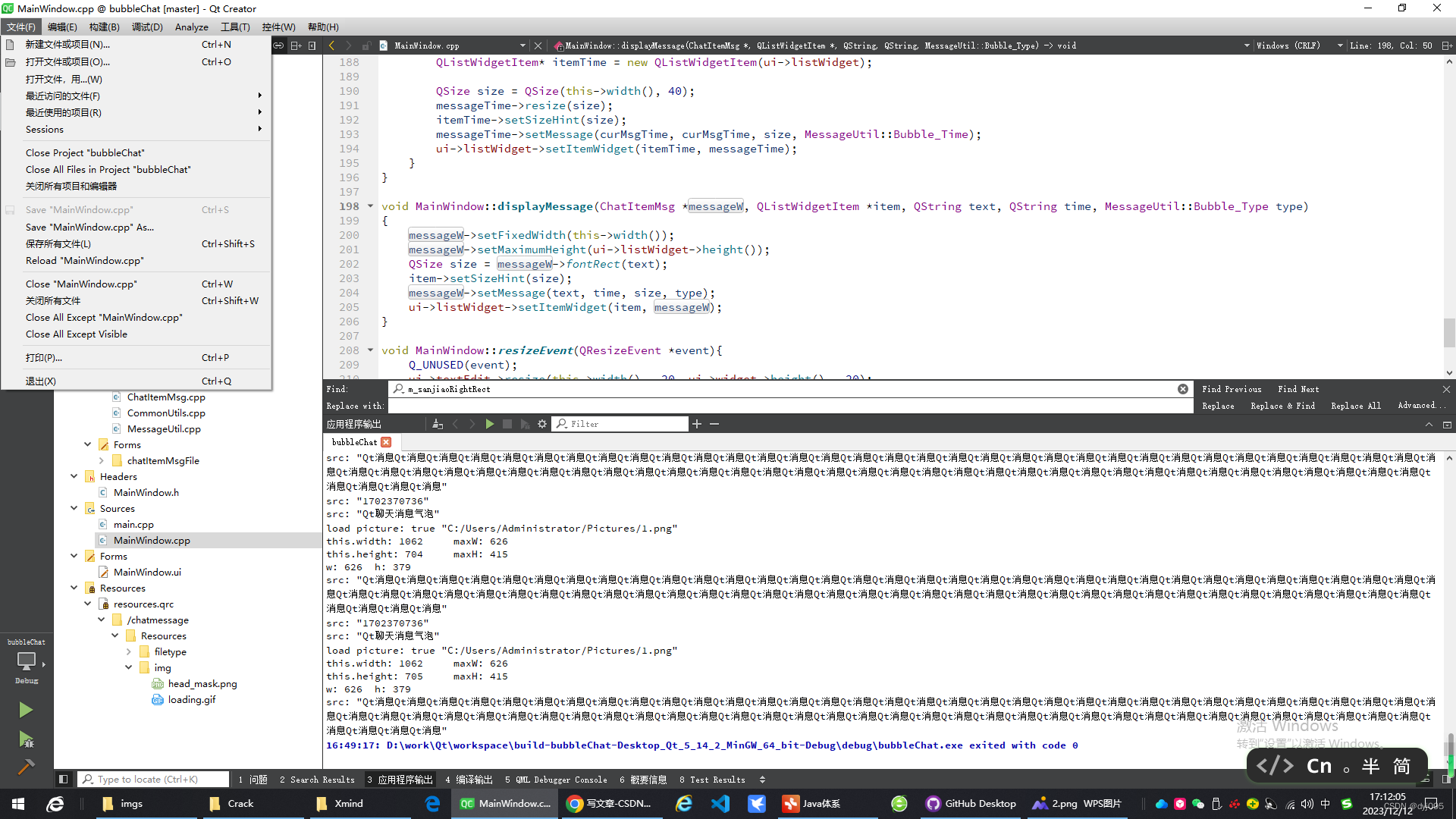Click 退出(X) in the File menu
1456x819 pixels.
[x=136, y=381]
